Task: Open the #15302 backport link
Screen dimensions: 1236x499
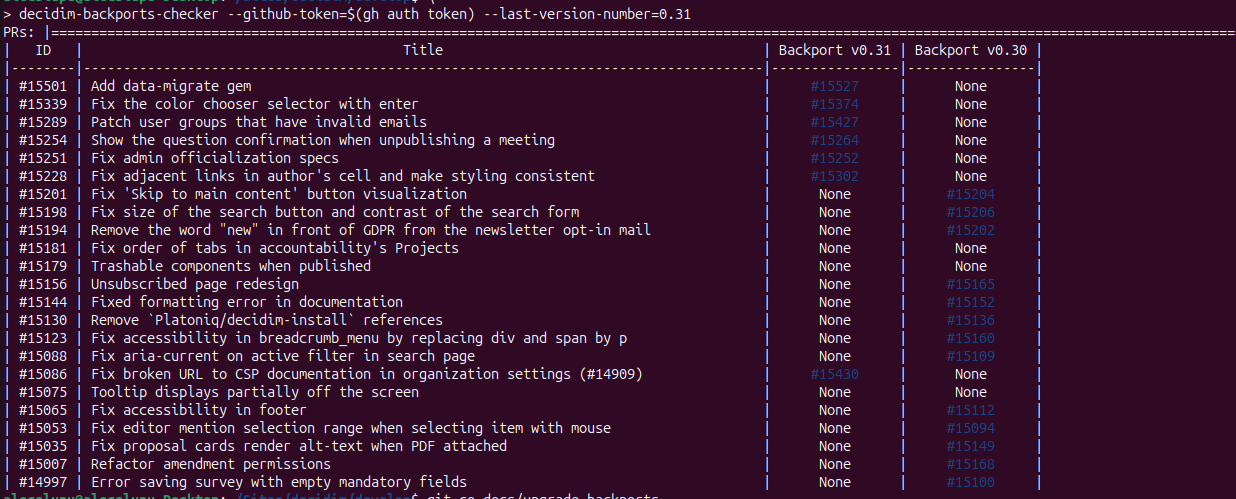Action: [x=834, y=176]
